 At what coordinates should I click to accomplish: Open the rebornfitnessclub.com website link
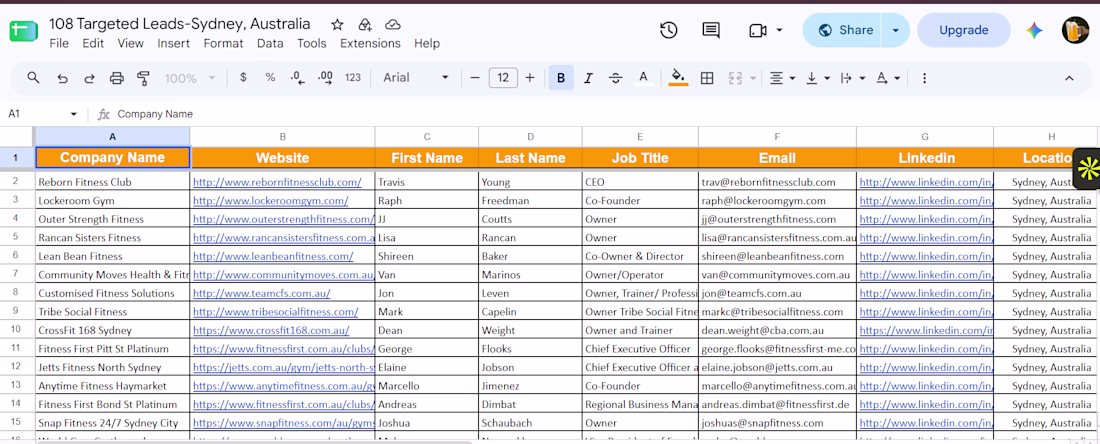[x=277, y=182]
